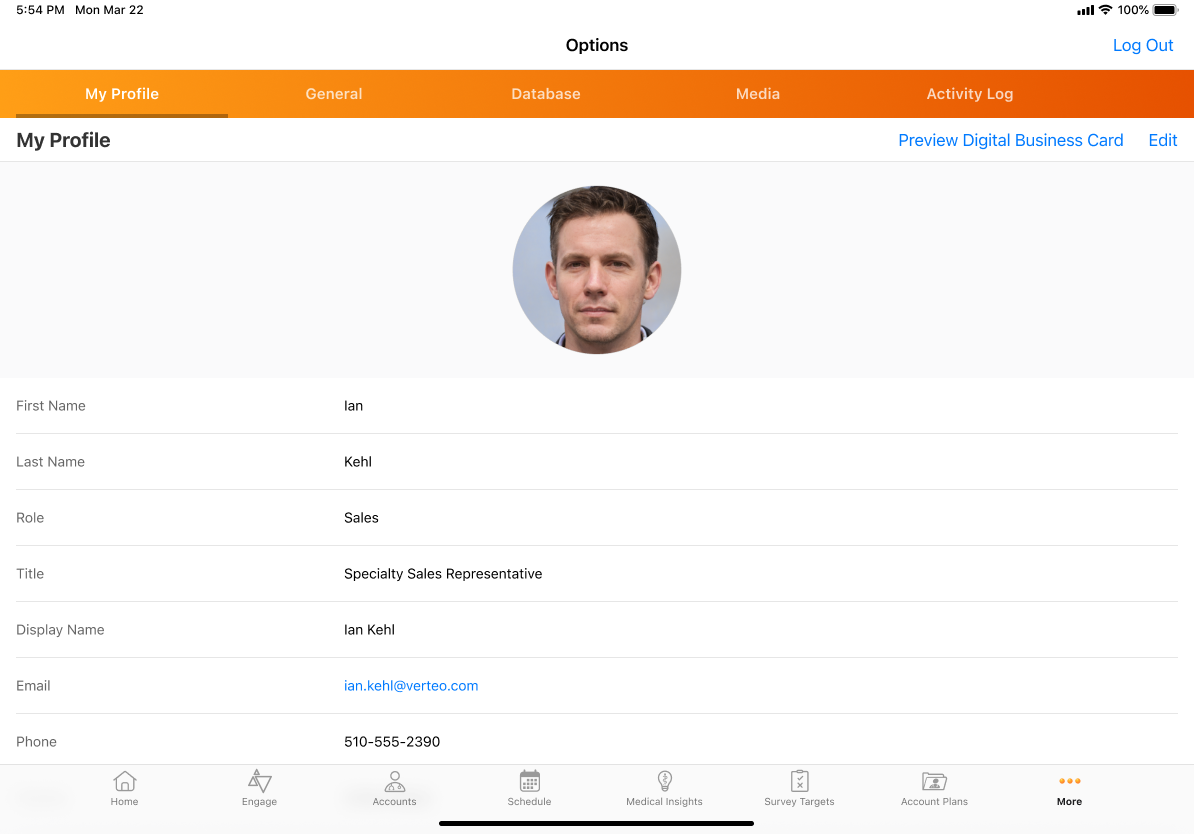Tap the ian.kehl@verteo.com email link
The width and height of the screenshot is (1194, 834).
[411, 686]
